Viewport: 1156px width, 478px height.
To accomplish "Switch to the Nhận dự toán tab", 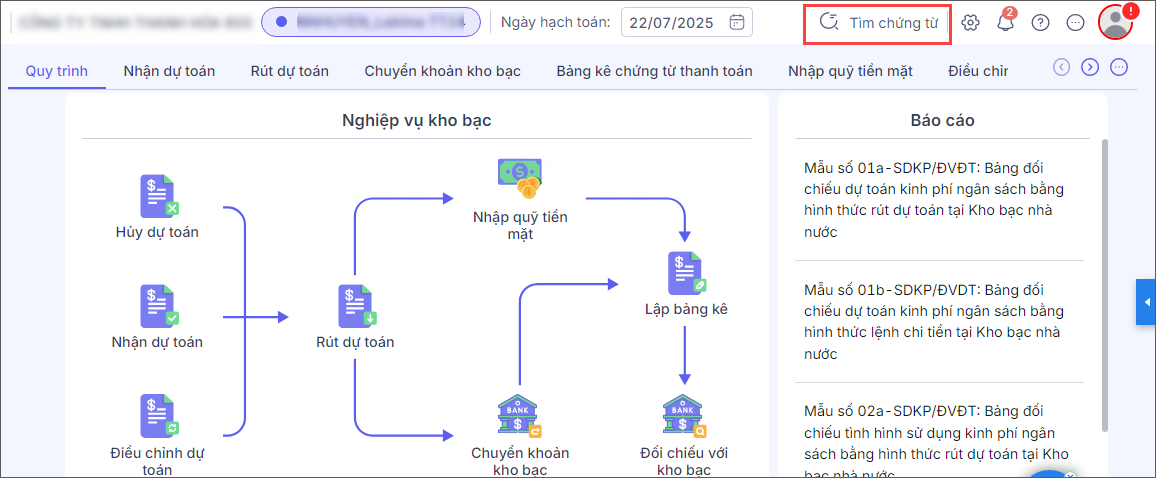I will pos(170,72).
